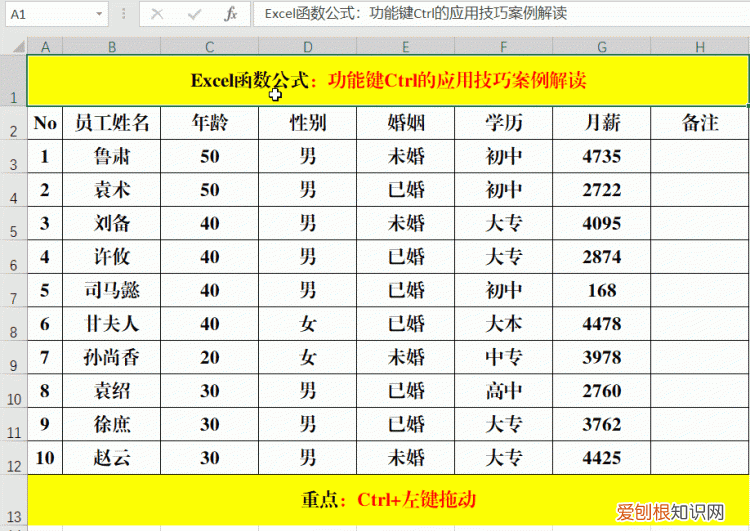Select column B header
The width and height of the screenshot is (750, 531).
(111, 47)
